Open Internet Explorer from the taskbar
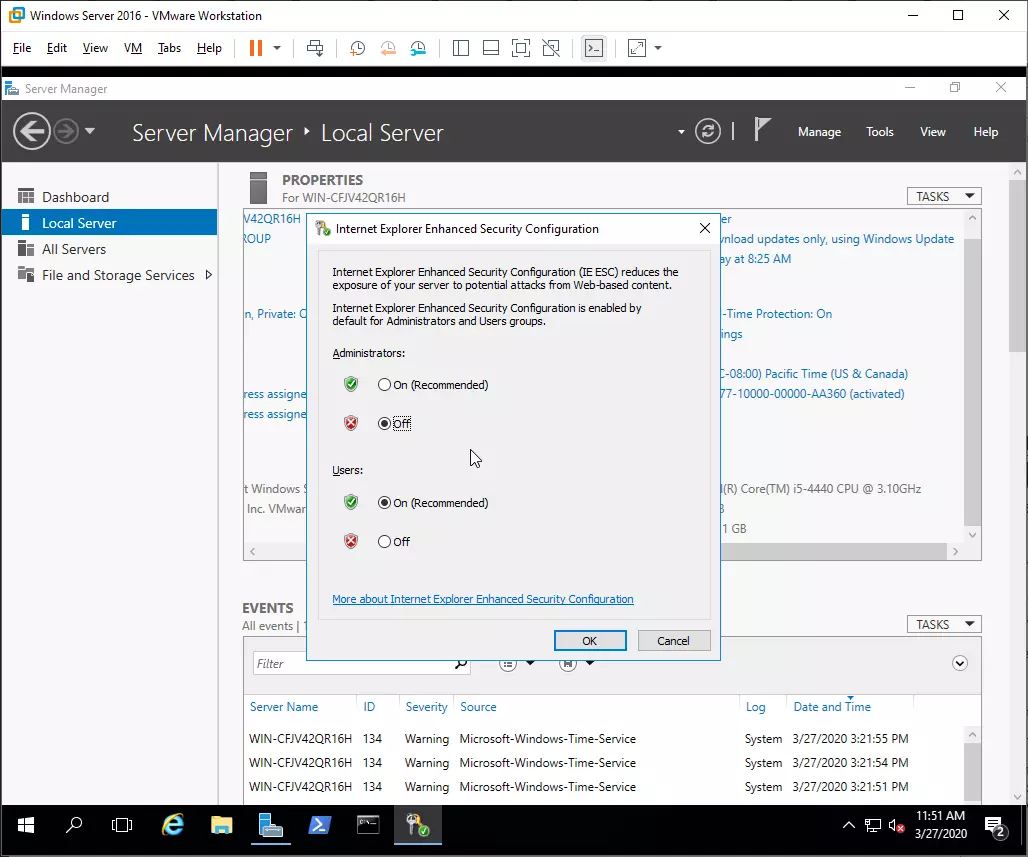This screenshot has width=1028, height=857. (173, 825)
